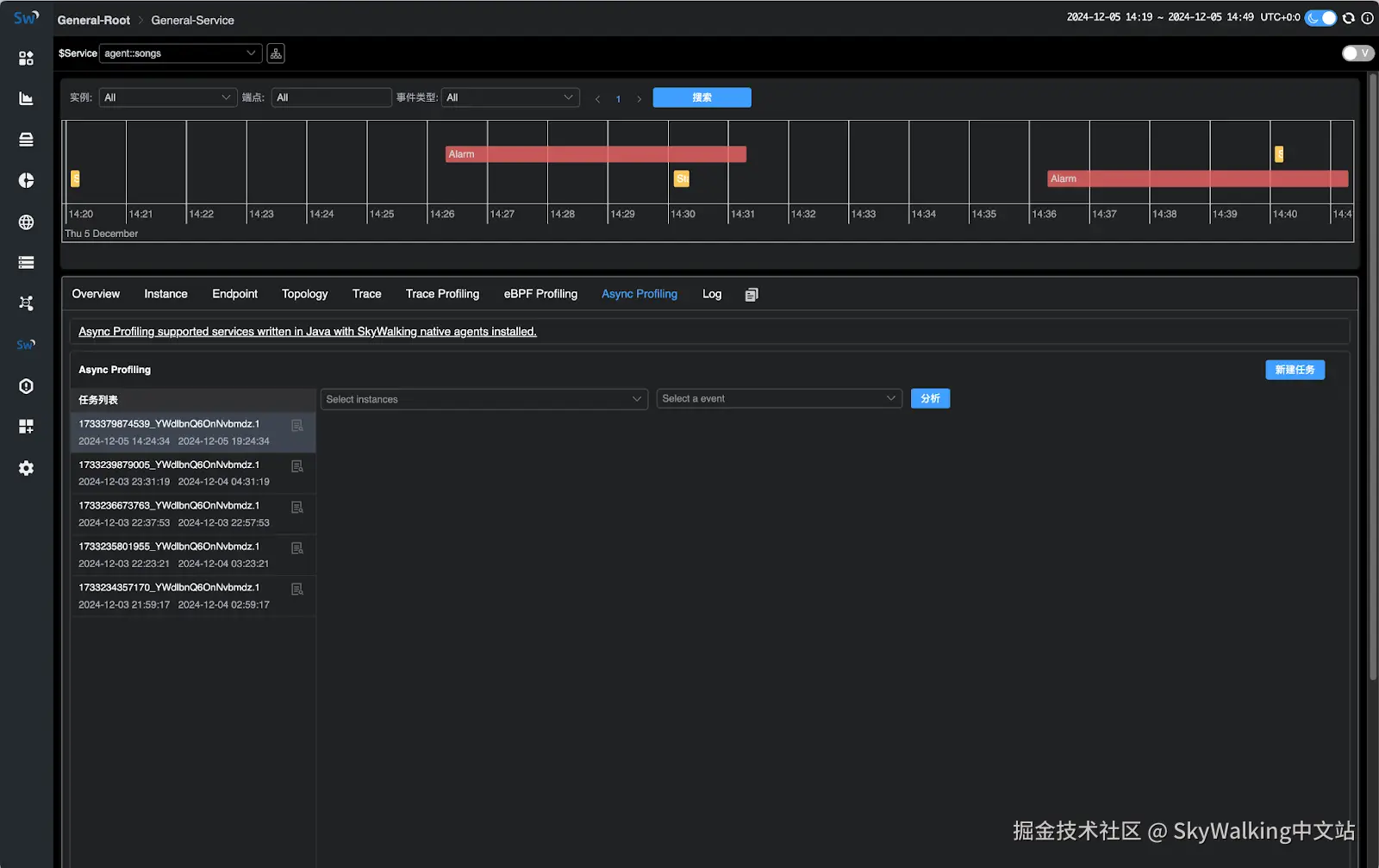1379x868 pixels.
Task: View details icon for task 1733239879005
Action: (297, 466)
